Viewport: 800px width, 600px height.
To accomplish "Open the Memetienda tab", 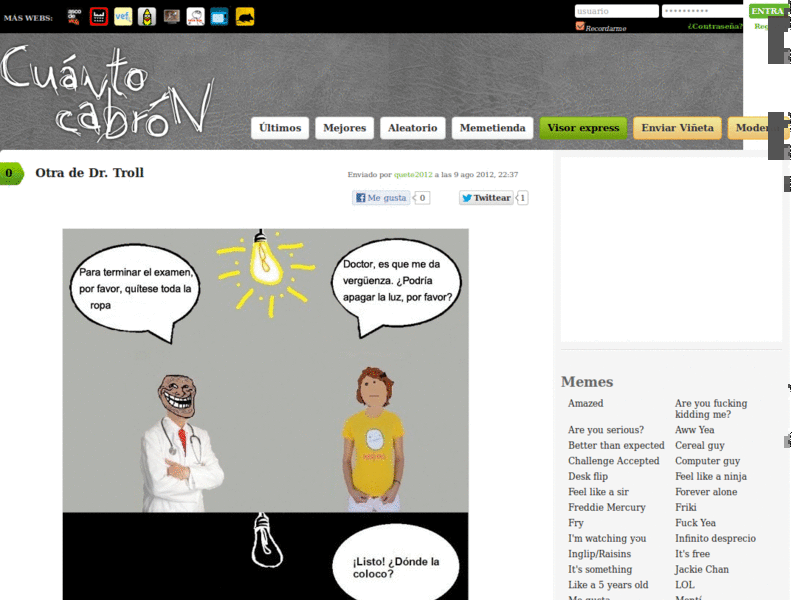I will click(492, 128).
